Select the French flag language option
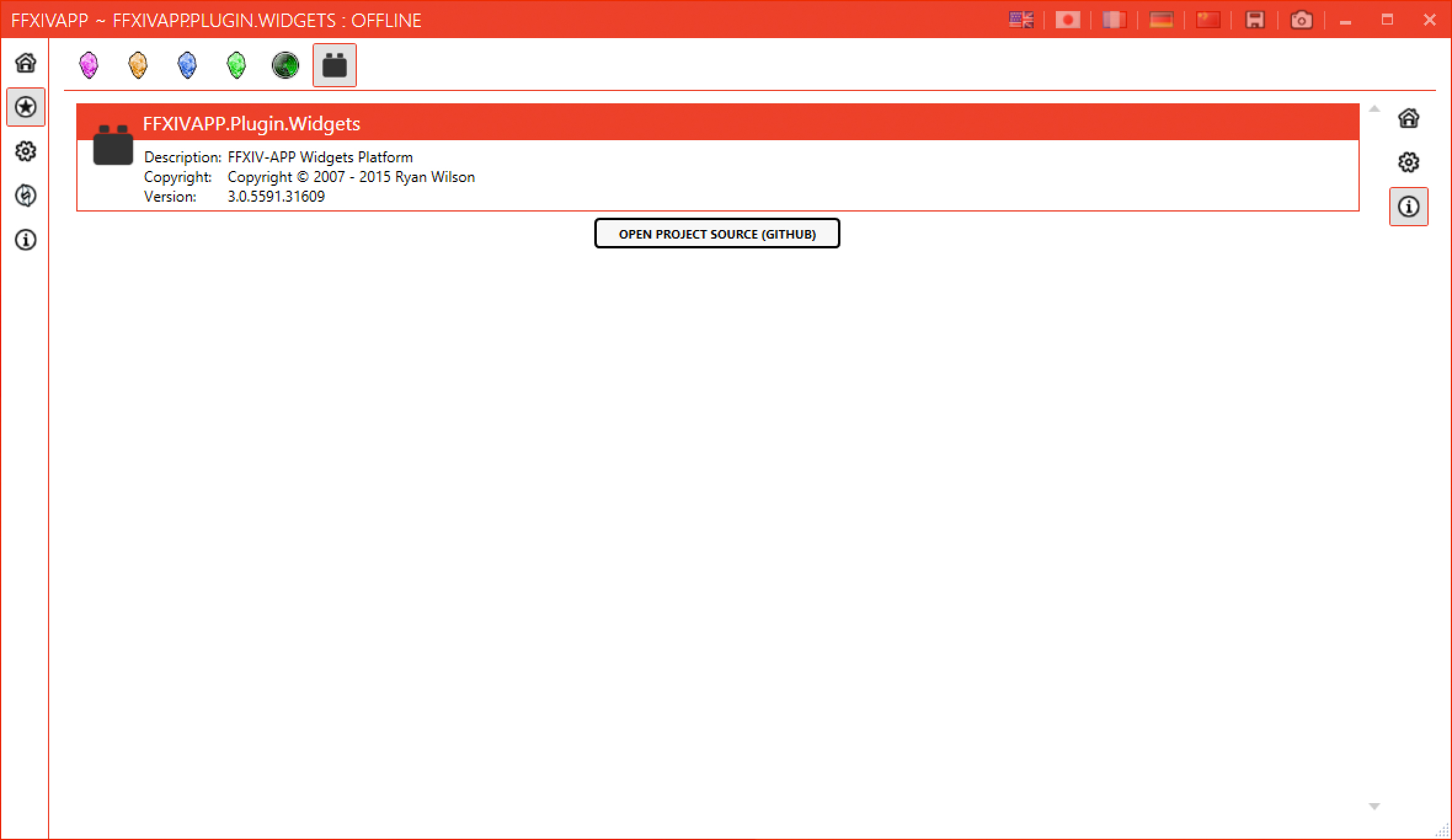This screenshot has width=1452, height=840. 1114,20
